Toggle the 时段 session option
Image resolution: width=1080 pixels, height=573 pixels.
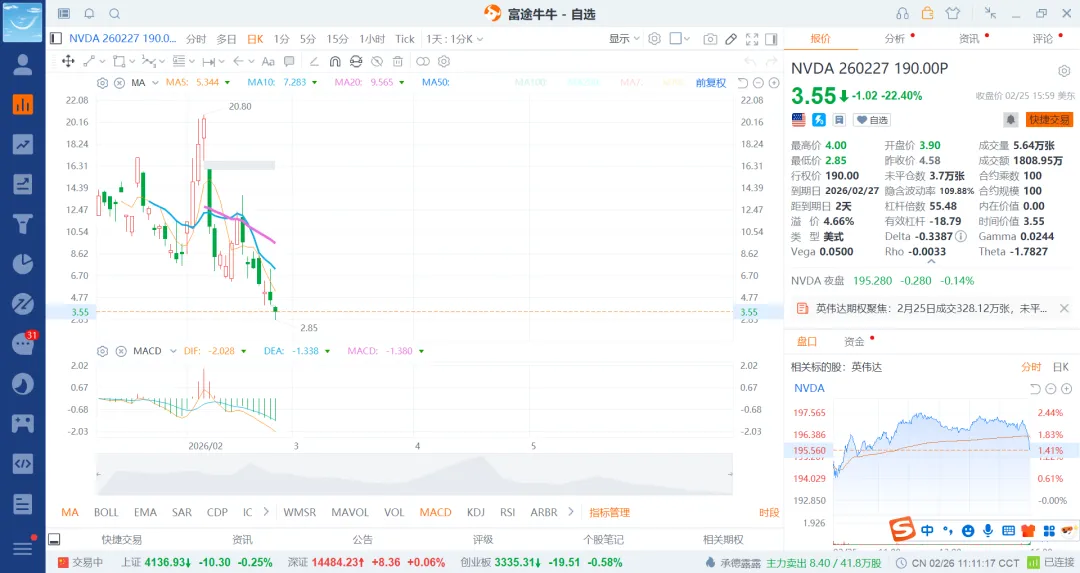tap(769, 512)
